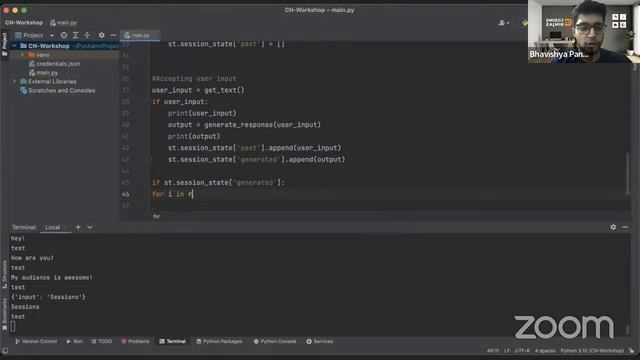640x360 pixels.
Task: Click Scratches and Consoles icon
Action: (x=24, y=91)
